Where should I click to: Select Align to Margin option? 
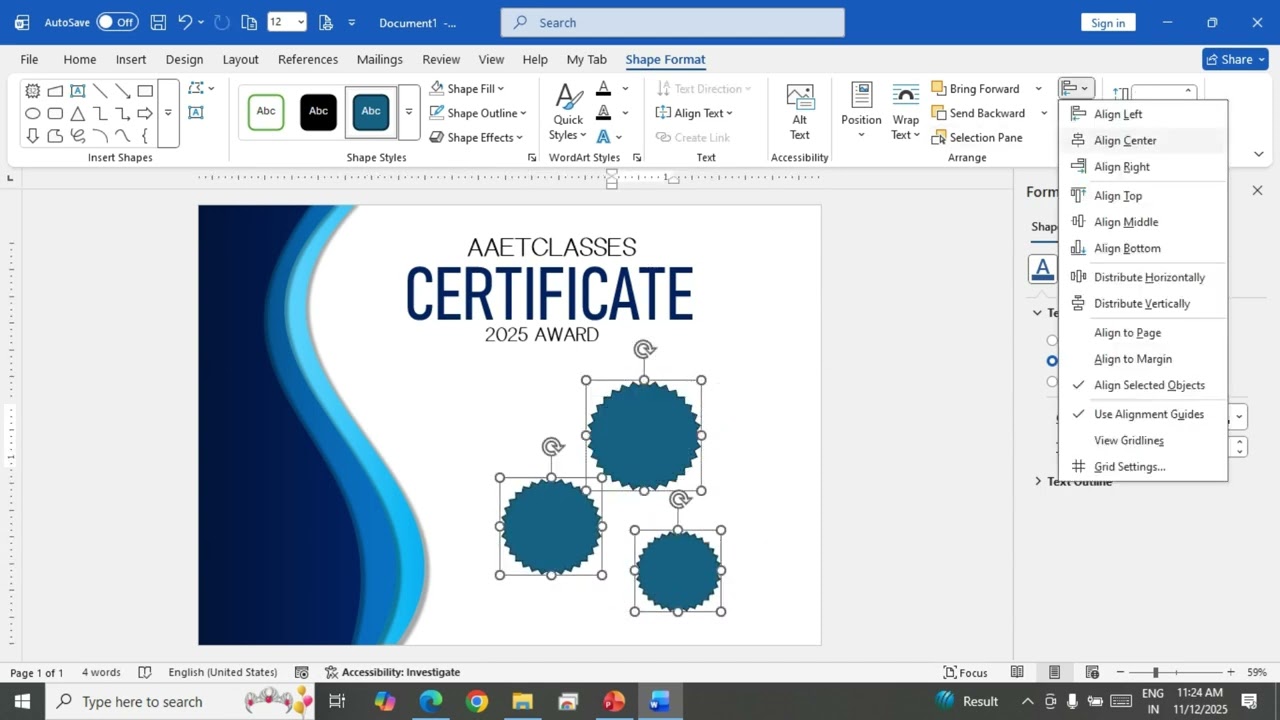point(1143,359)
